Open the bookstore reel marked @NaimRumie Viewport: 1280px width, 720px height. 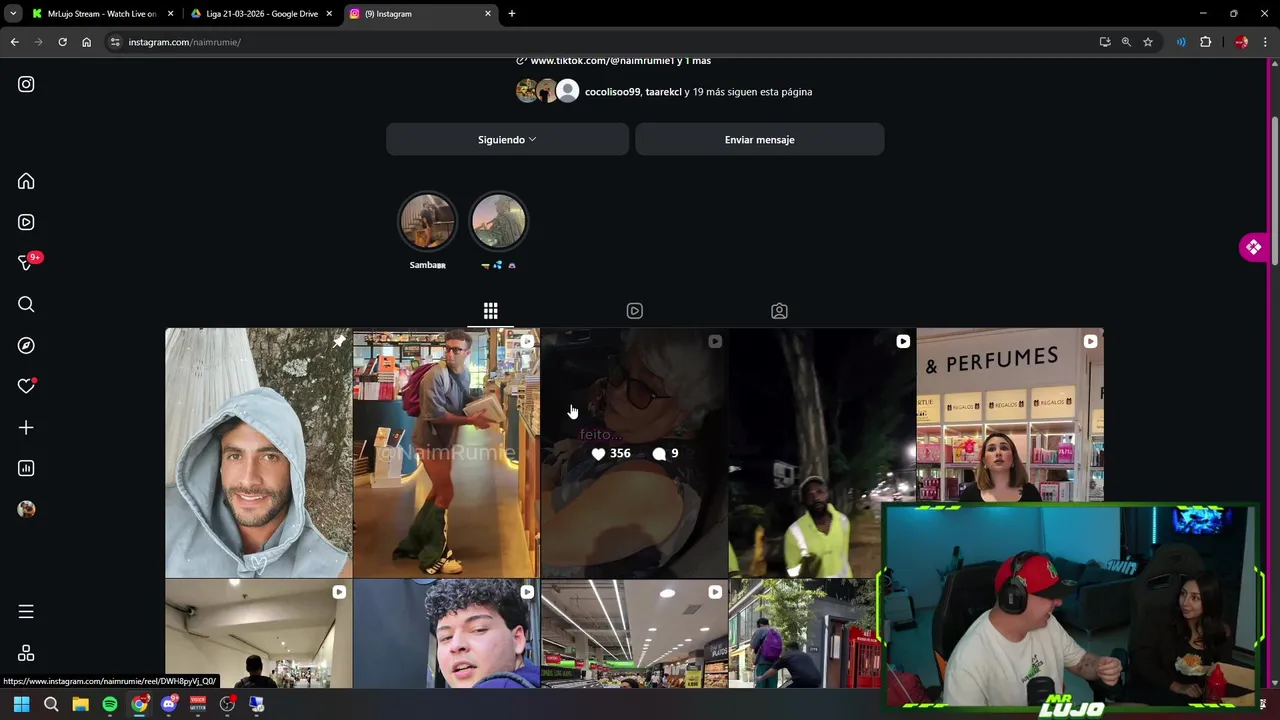[x=446, y=453]
